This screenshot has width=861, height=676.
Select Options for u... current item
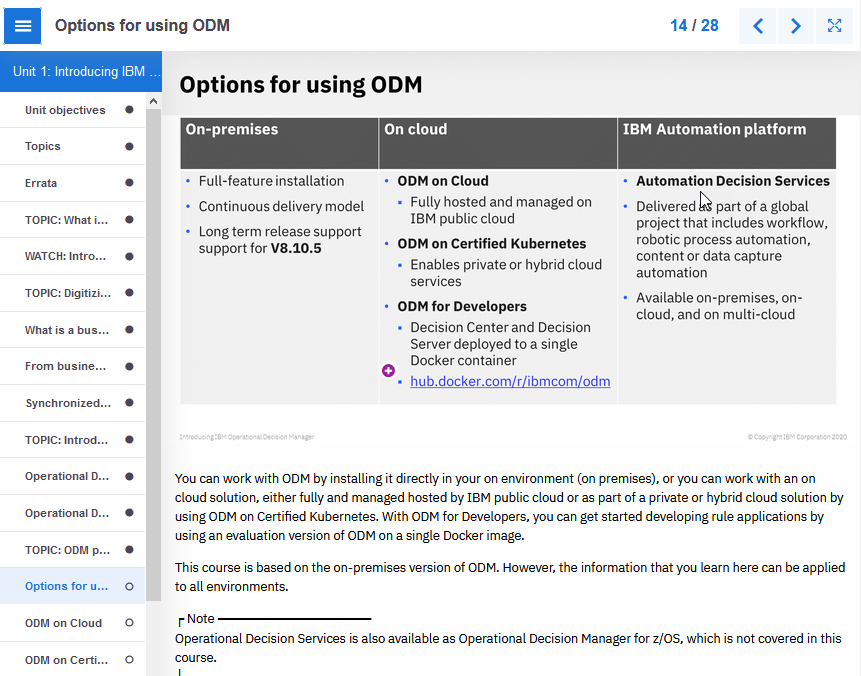tap(72, 586)
